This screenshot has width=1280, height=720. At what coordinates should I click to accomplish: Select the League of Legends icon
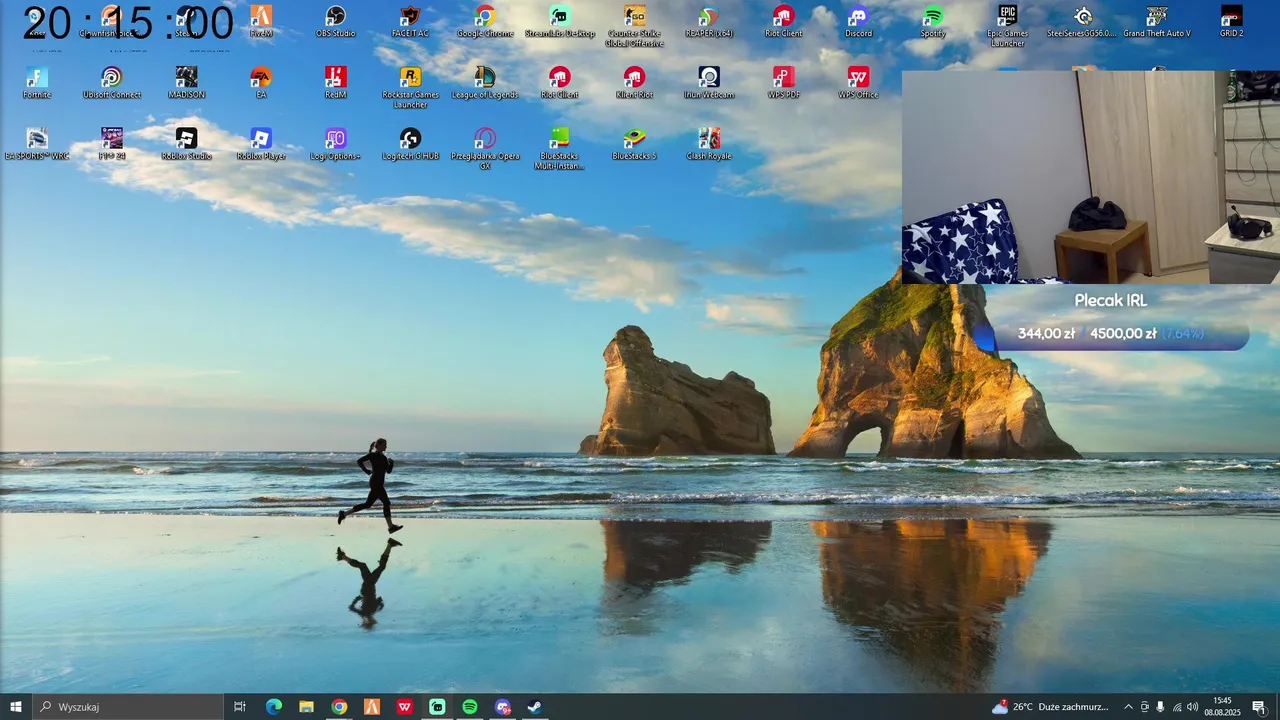pyautogui.click(x=485, y=83)
